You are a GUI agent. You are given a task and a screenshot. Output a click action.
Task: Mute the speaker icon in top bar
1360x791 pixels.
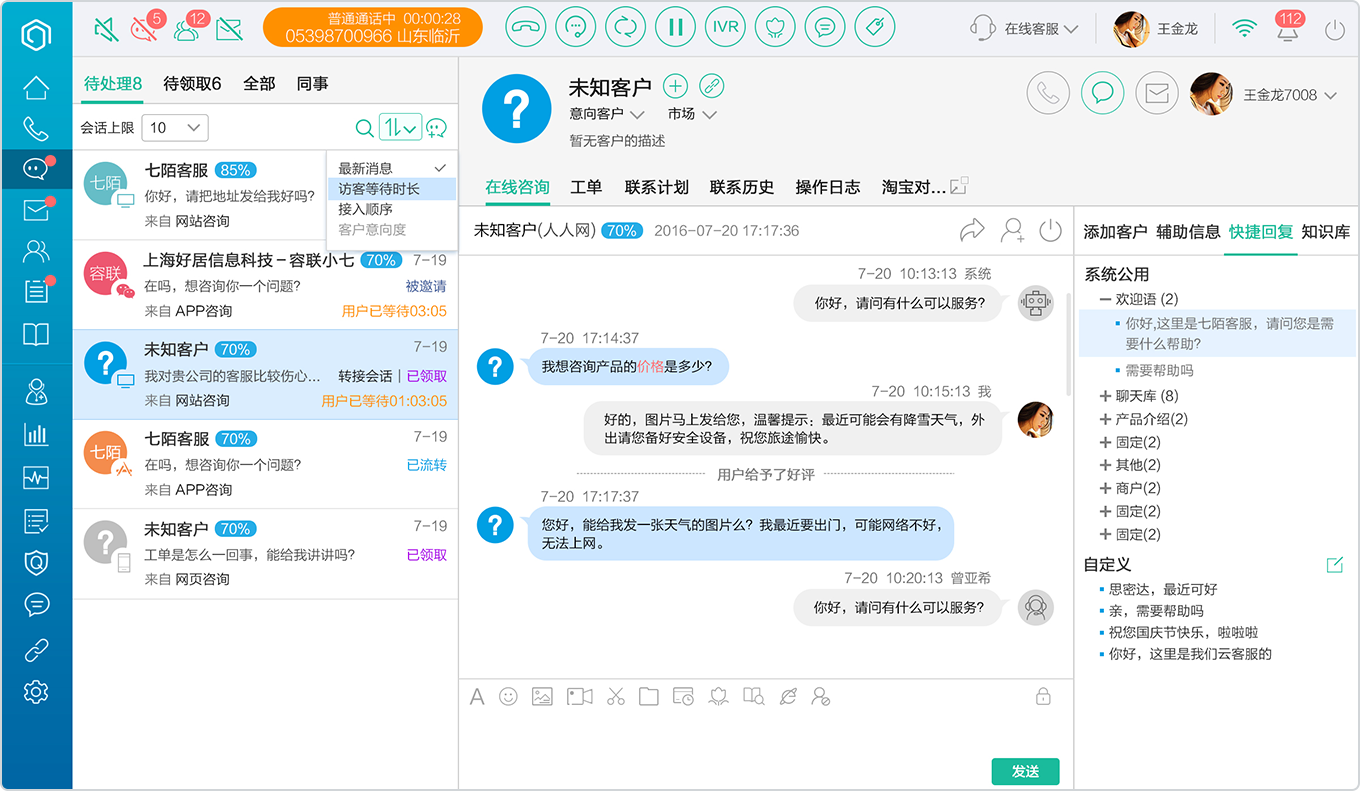pos(106,28)
